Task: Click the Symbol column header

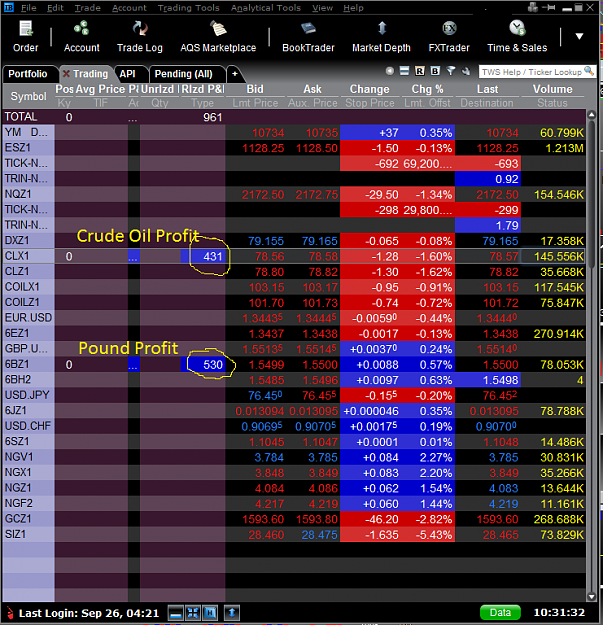Action: click(x=28, y=96)
